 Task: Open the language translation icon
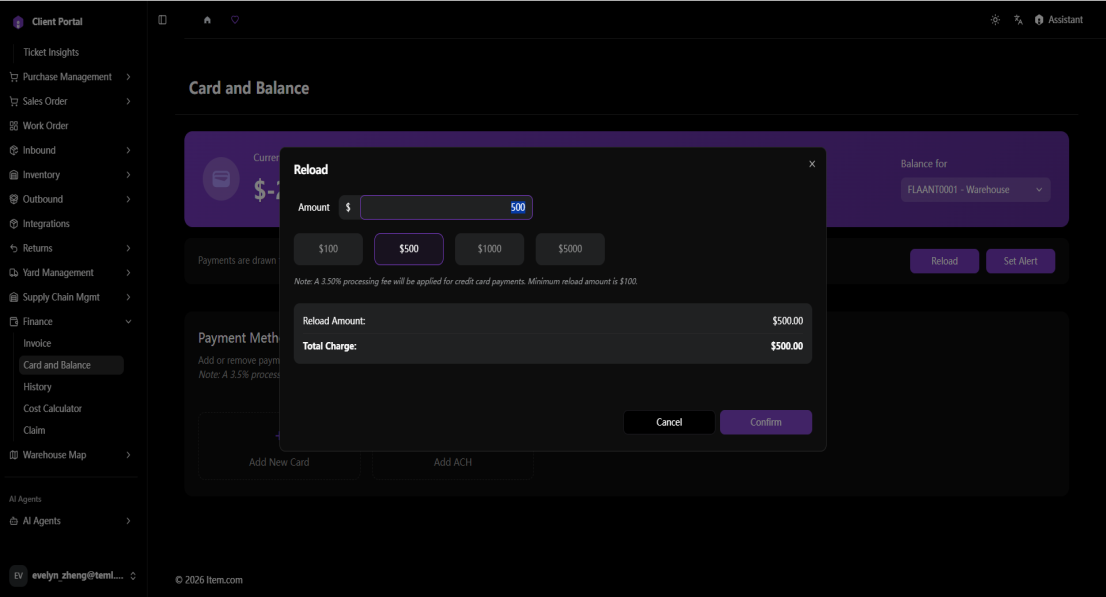pyautogui.click(x=1019, y=20)
